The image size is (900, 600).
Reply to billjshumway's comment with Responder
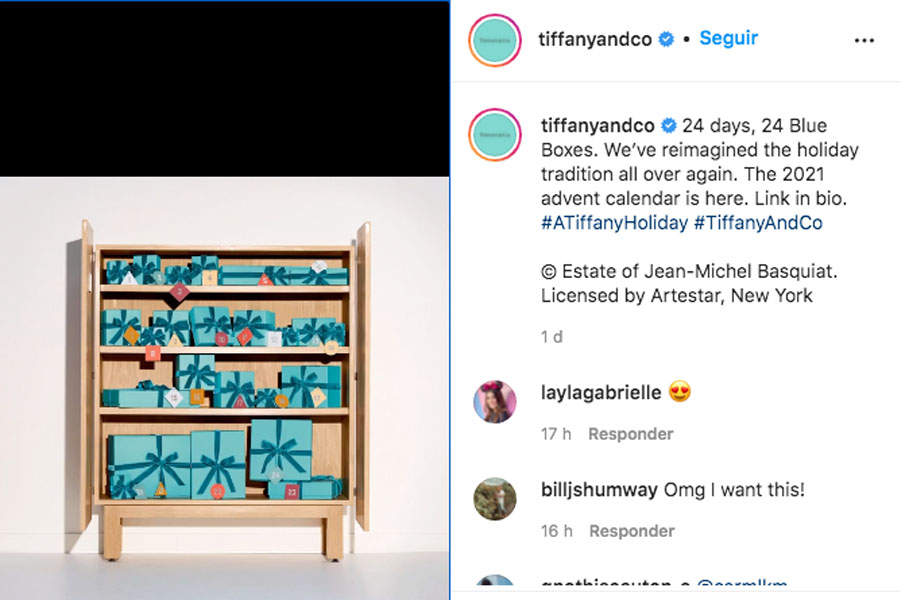click(632, 531)
